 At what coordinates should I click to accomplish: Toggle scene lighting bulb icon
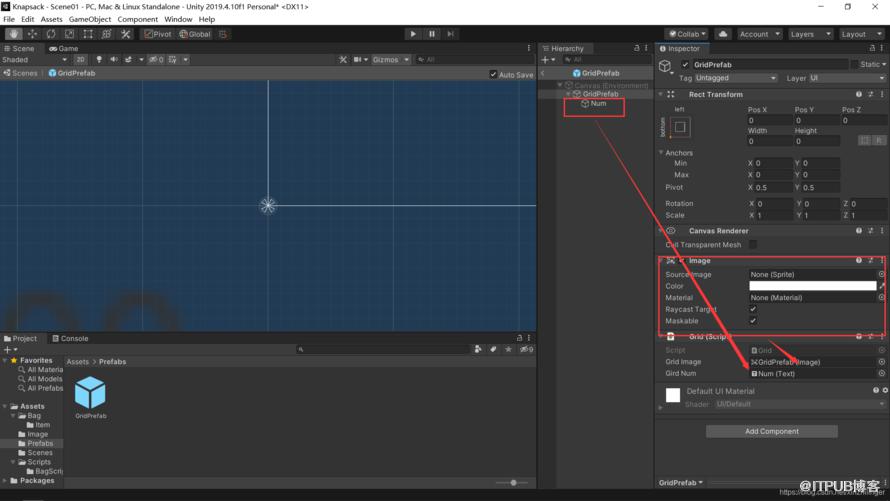pyautogui.click(x=99, y=60)
